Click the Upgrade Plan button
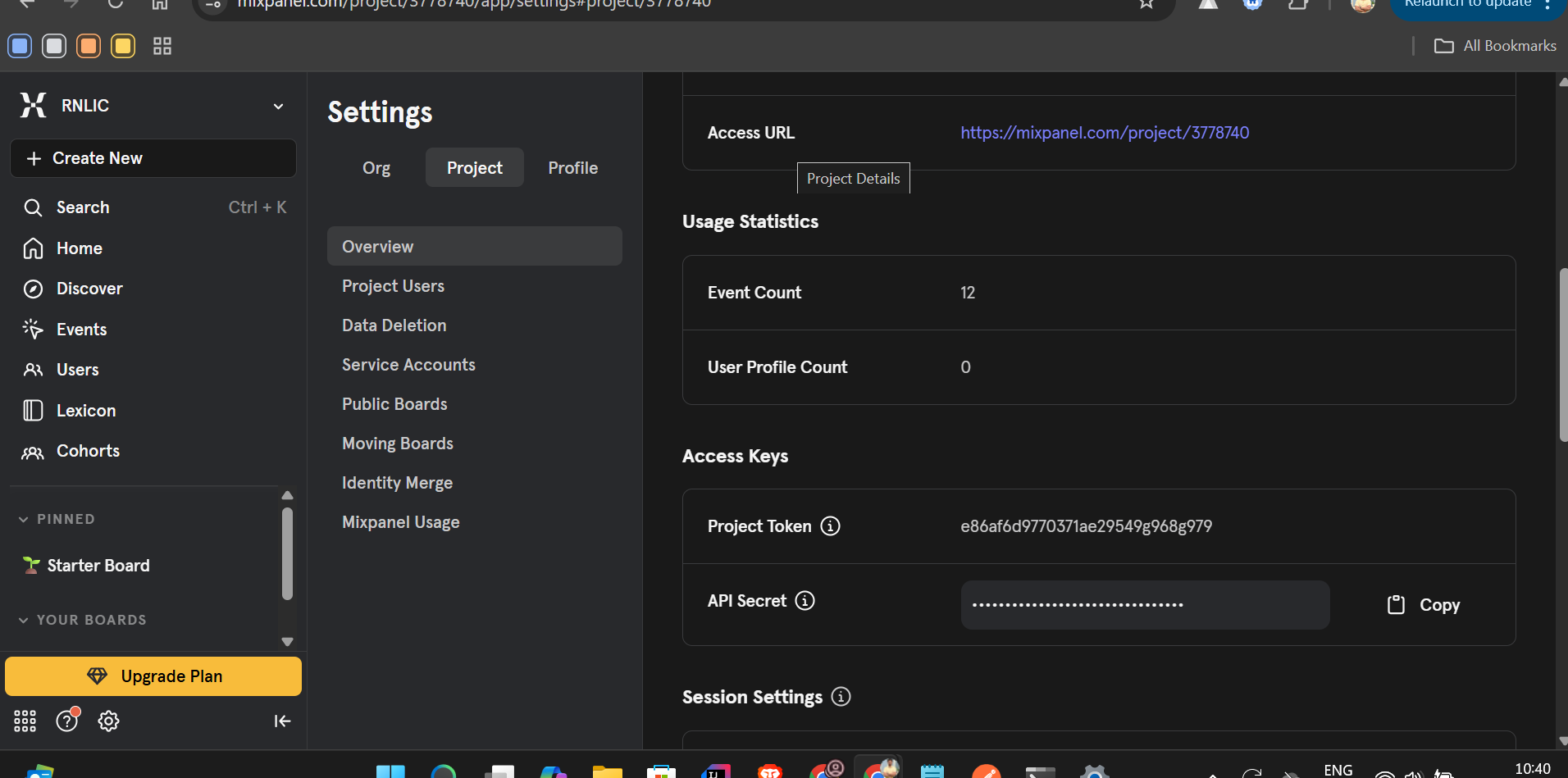Image resolution: width=1568 pixels, height=778 pixels. [x=153, y=676]
